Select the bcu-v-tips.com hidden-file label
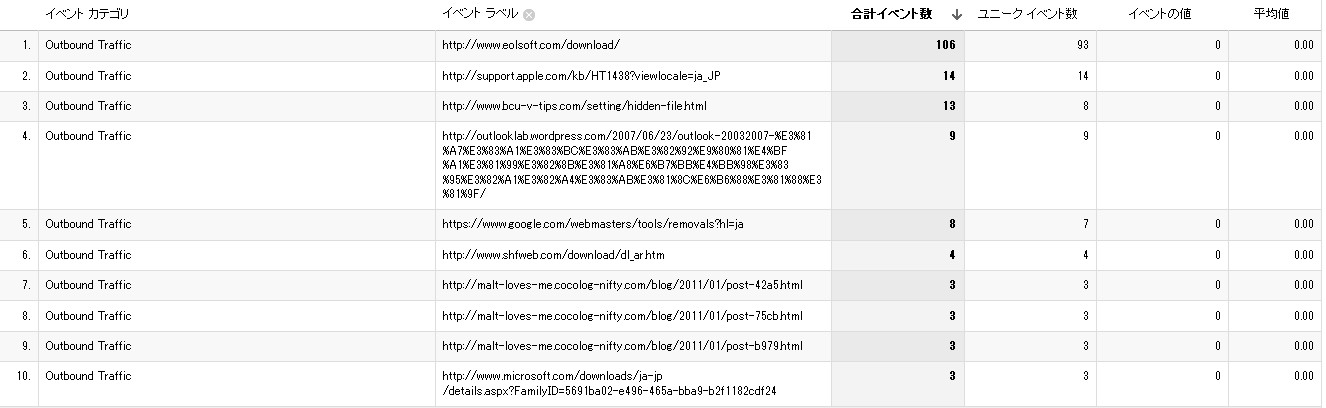Image resolution: width=1326 pixels, height=408 pixels. 575,106
